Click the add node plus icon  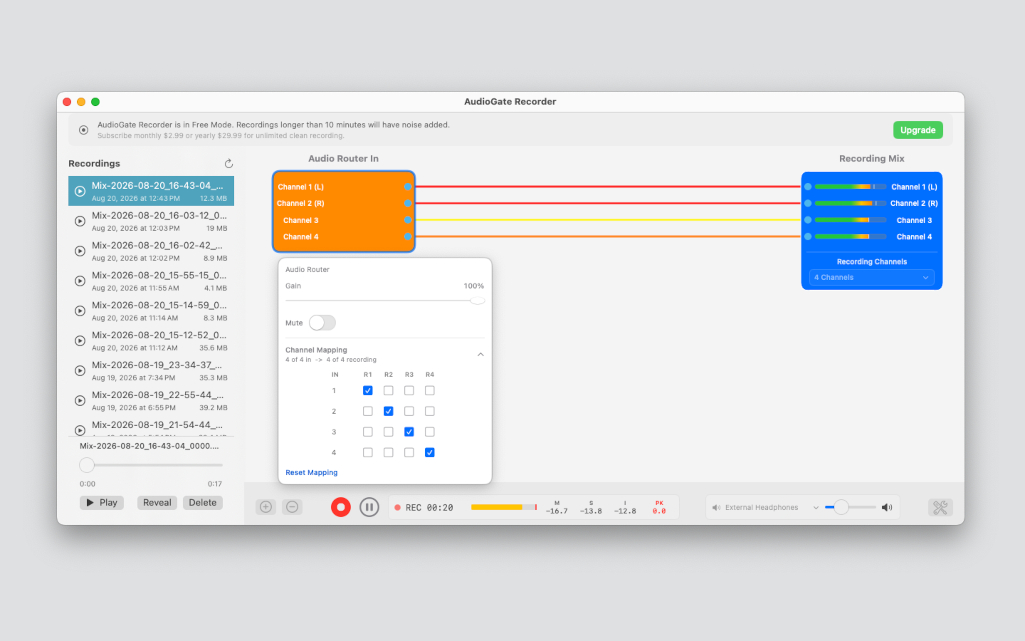coord(265,507)
